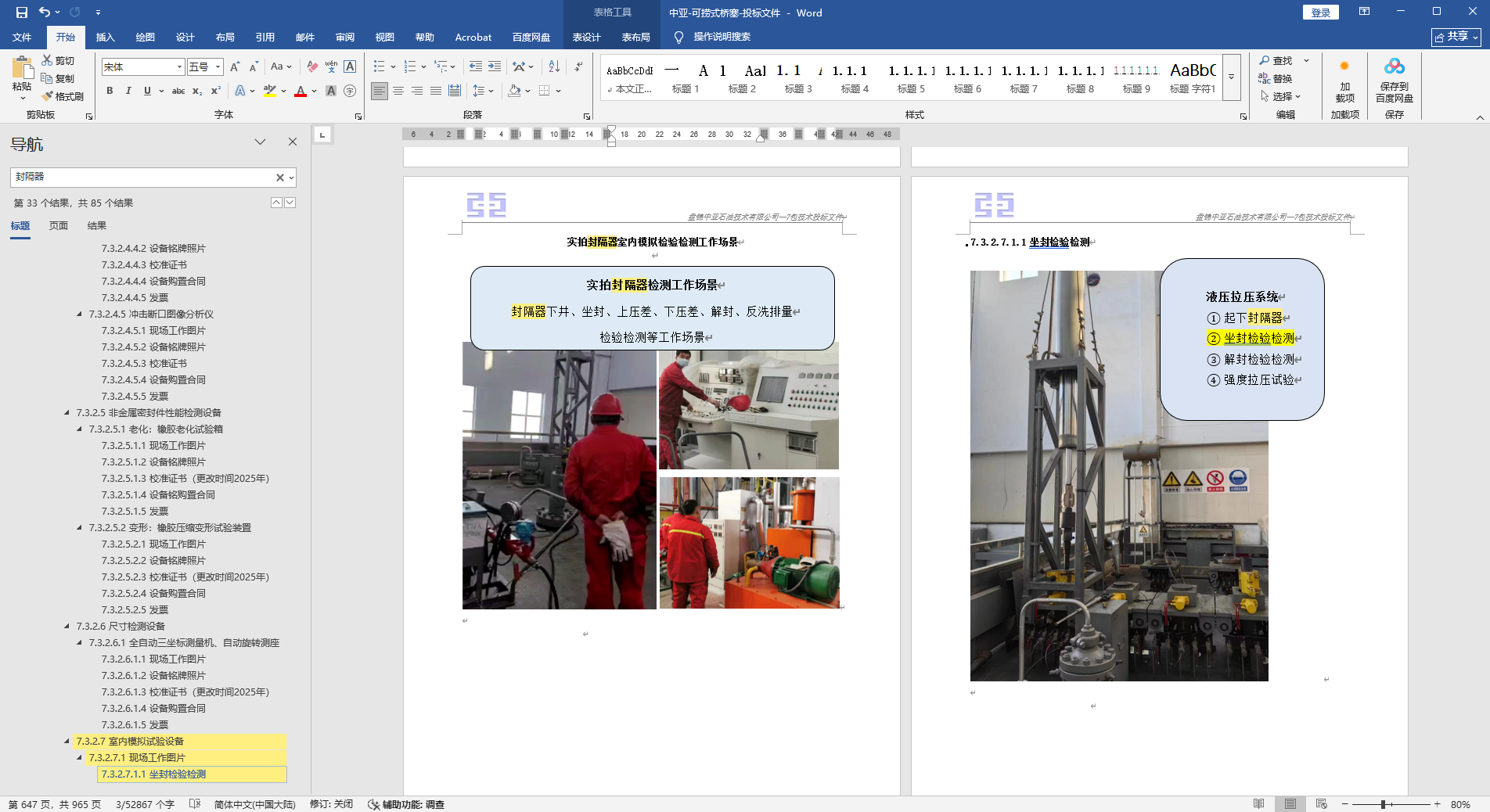
Task: Apply bullet list formatting
Action: tap(379, 66)
